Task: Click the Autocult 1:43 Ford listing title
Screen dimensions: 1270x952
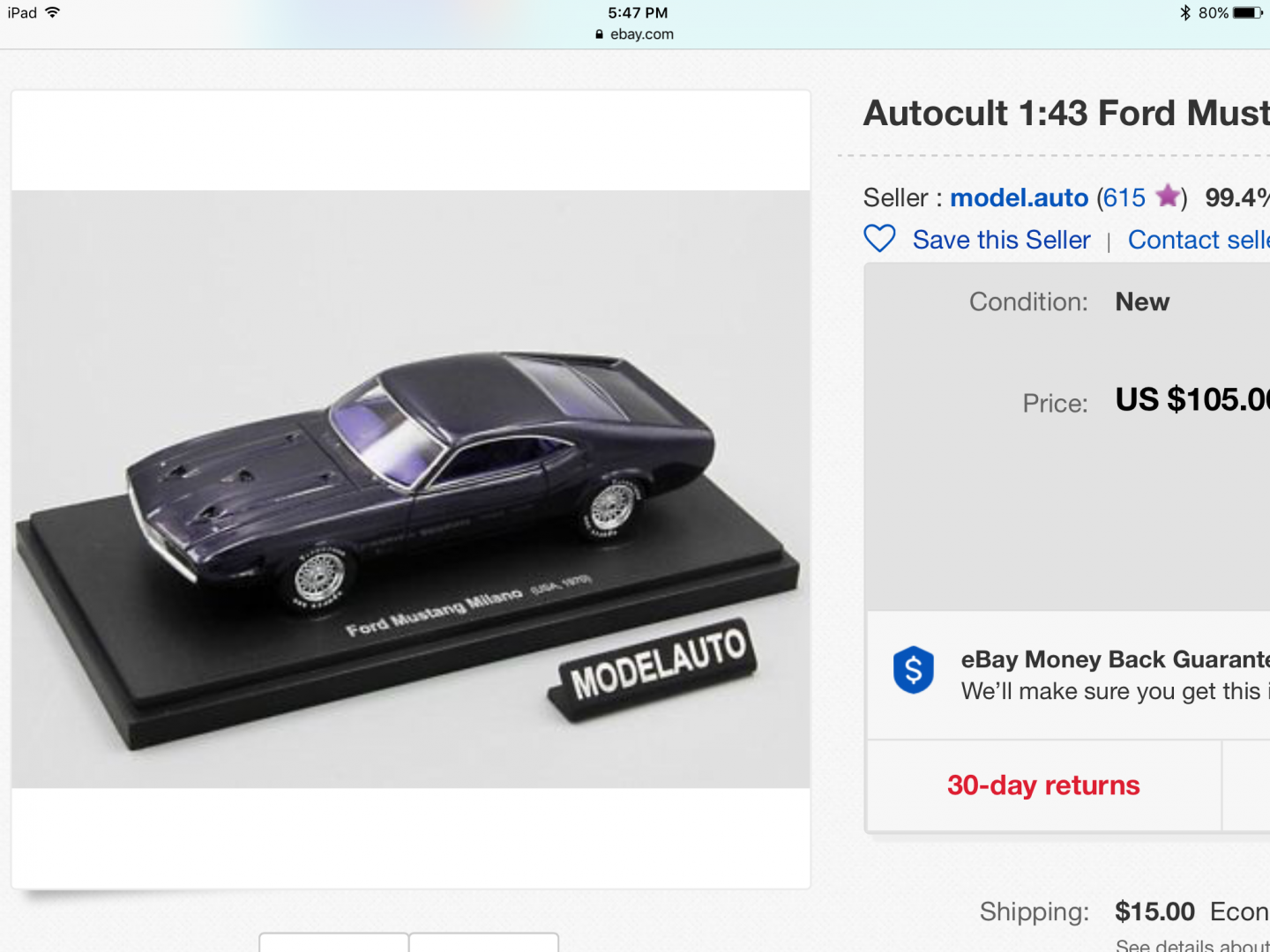Action: pyautogui.click(x=1066, y=114)
